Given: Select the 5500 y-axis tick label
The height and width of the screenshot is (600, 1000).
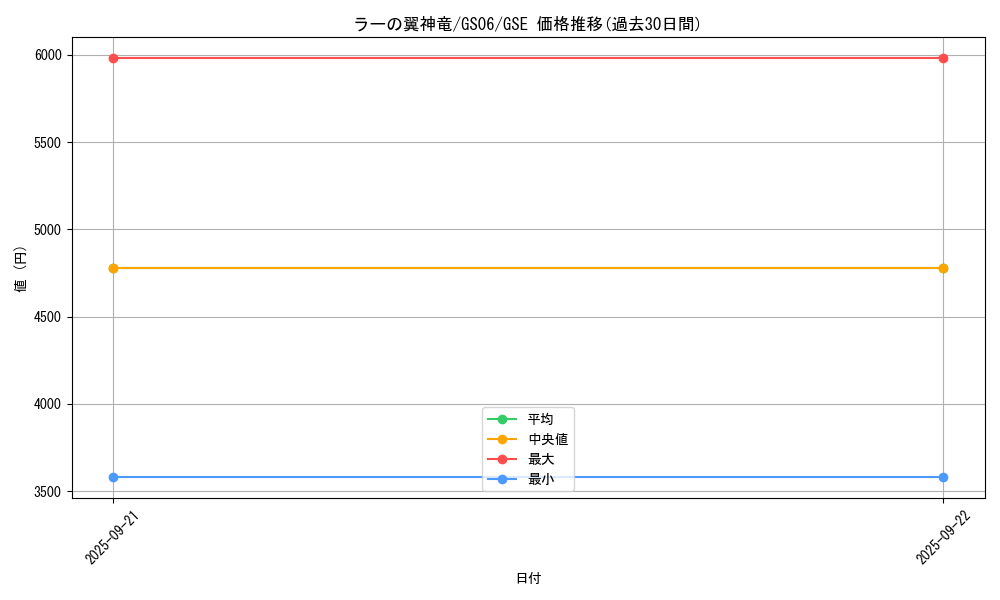Looking at the screenshot, I should pos(48,143).
